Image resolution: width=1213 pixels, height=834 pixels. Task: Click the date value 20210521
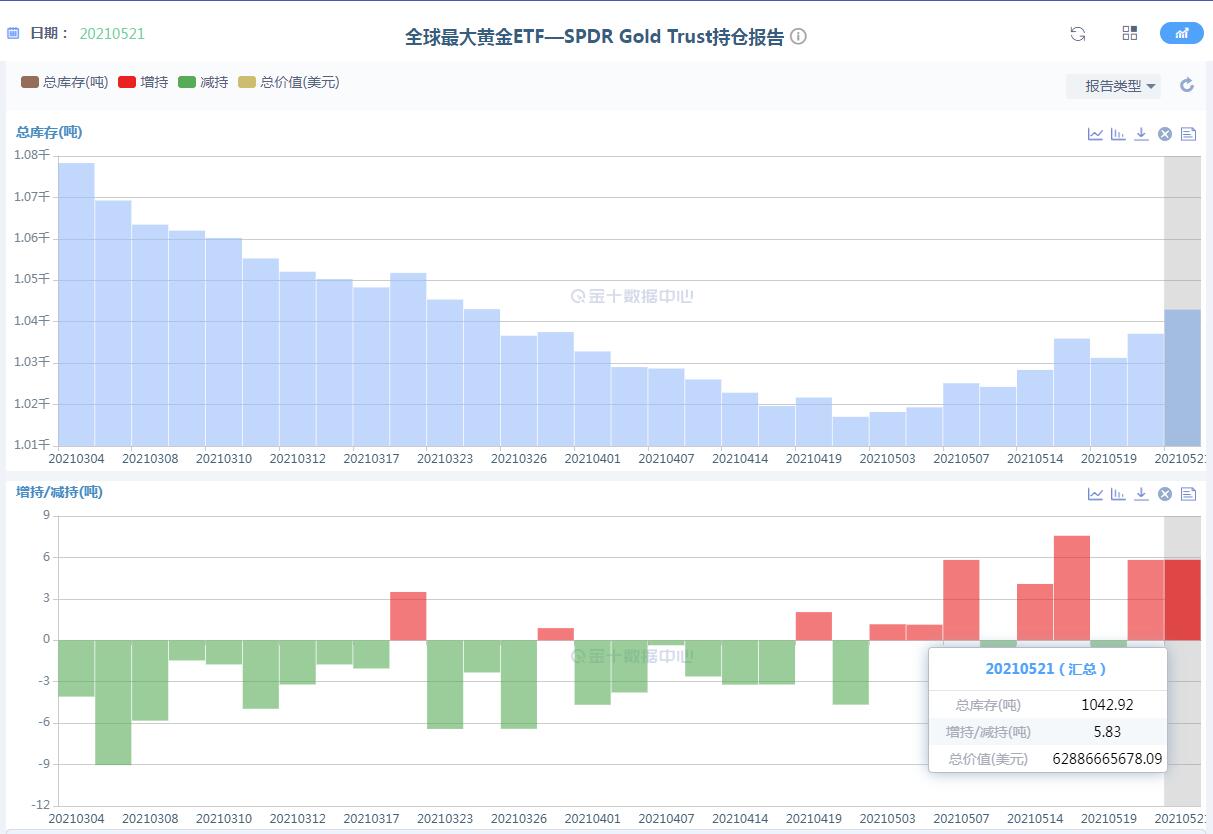pyautogui.click(x=112, y=33)
